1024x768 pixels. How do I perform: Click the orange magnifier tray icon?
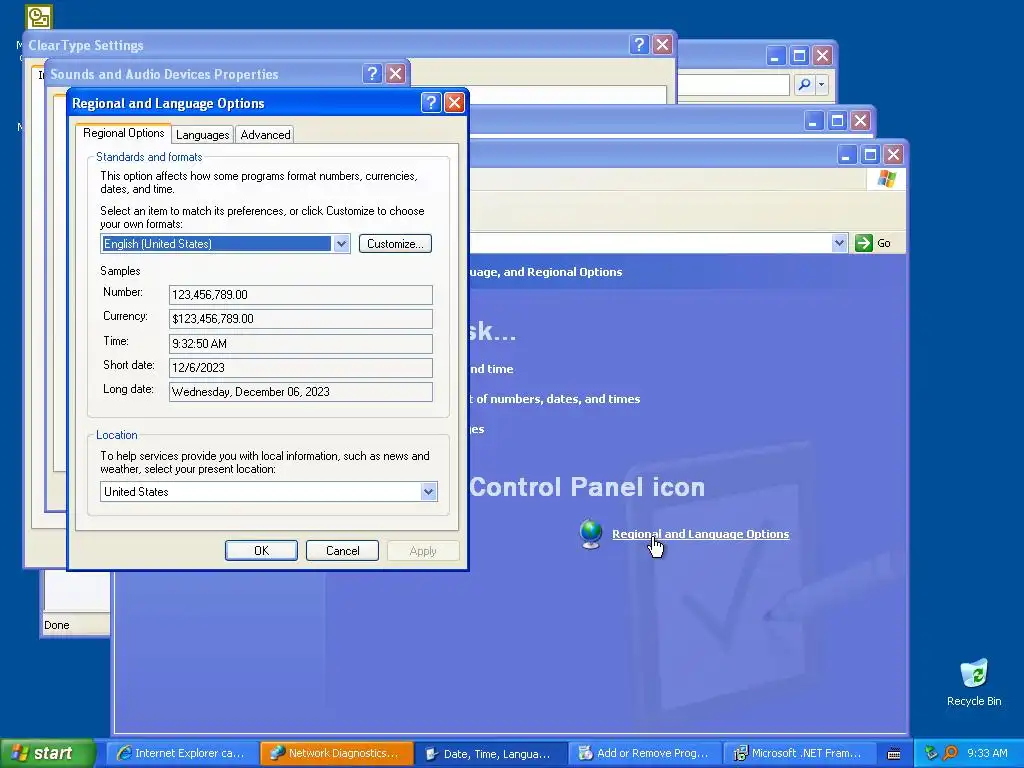tap(950, 753)
